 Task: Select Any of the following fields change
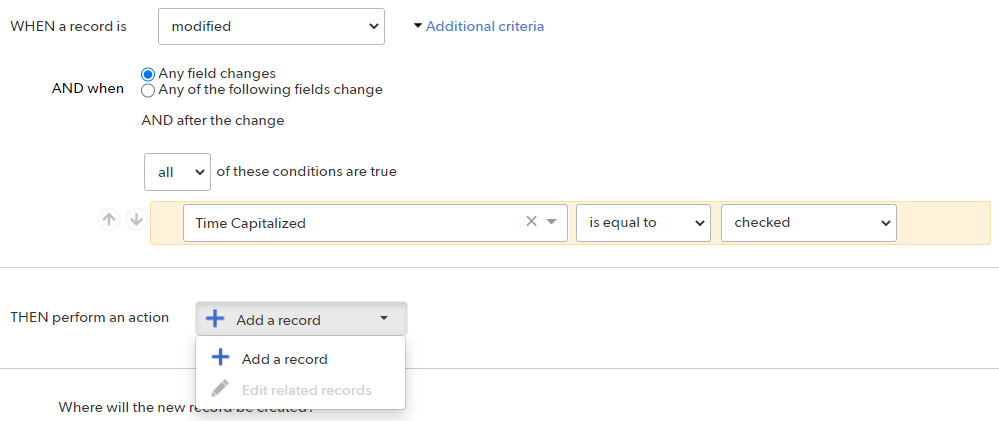pos(148,90)
